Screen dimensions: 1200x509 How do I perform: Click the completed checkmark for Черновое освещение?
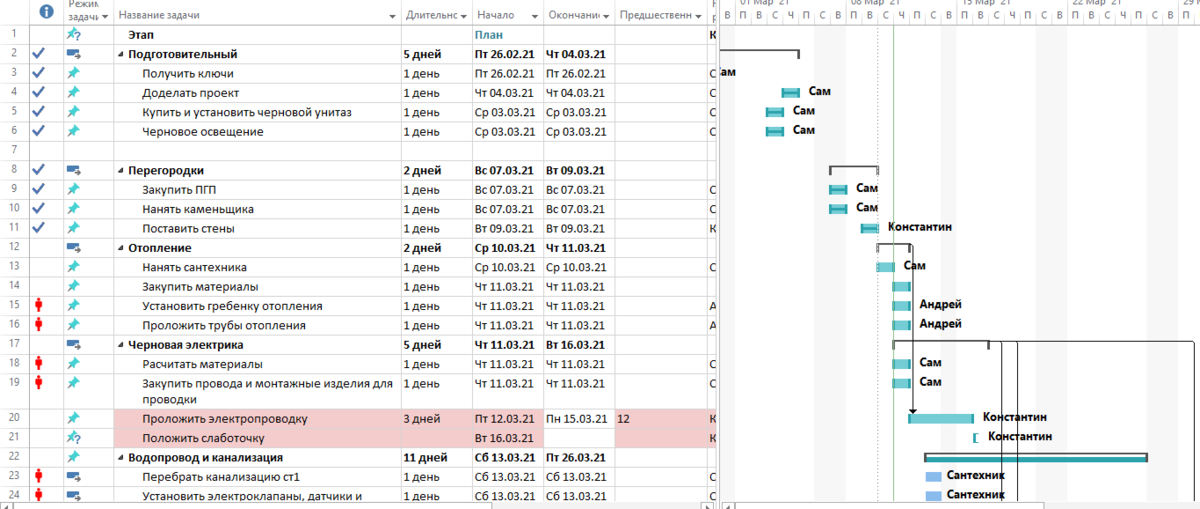pyautogui.click(x=39, y=131)
